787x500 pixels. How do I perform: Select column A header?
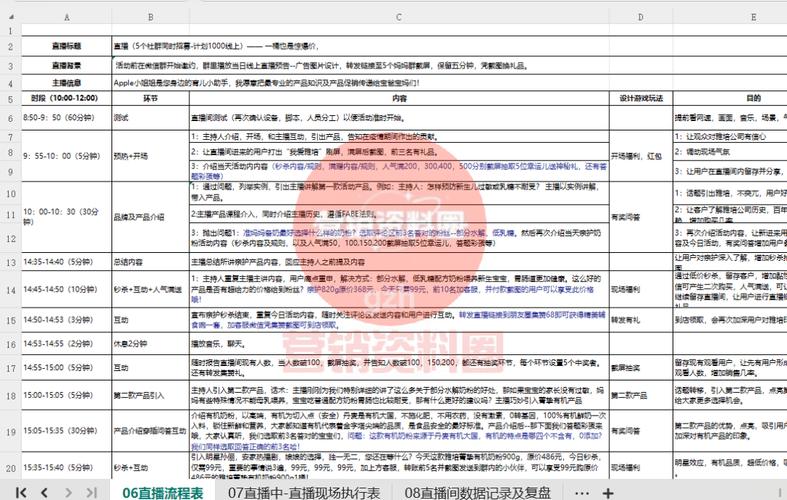pyautogui.click(x=66, y=17)
